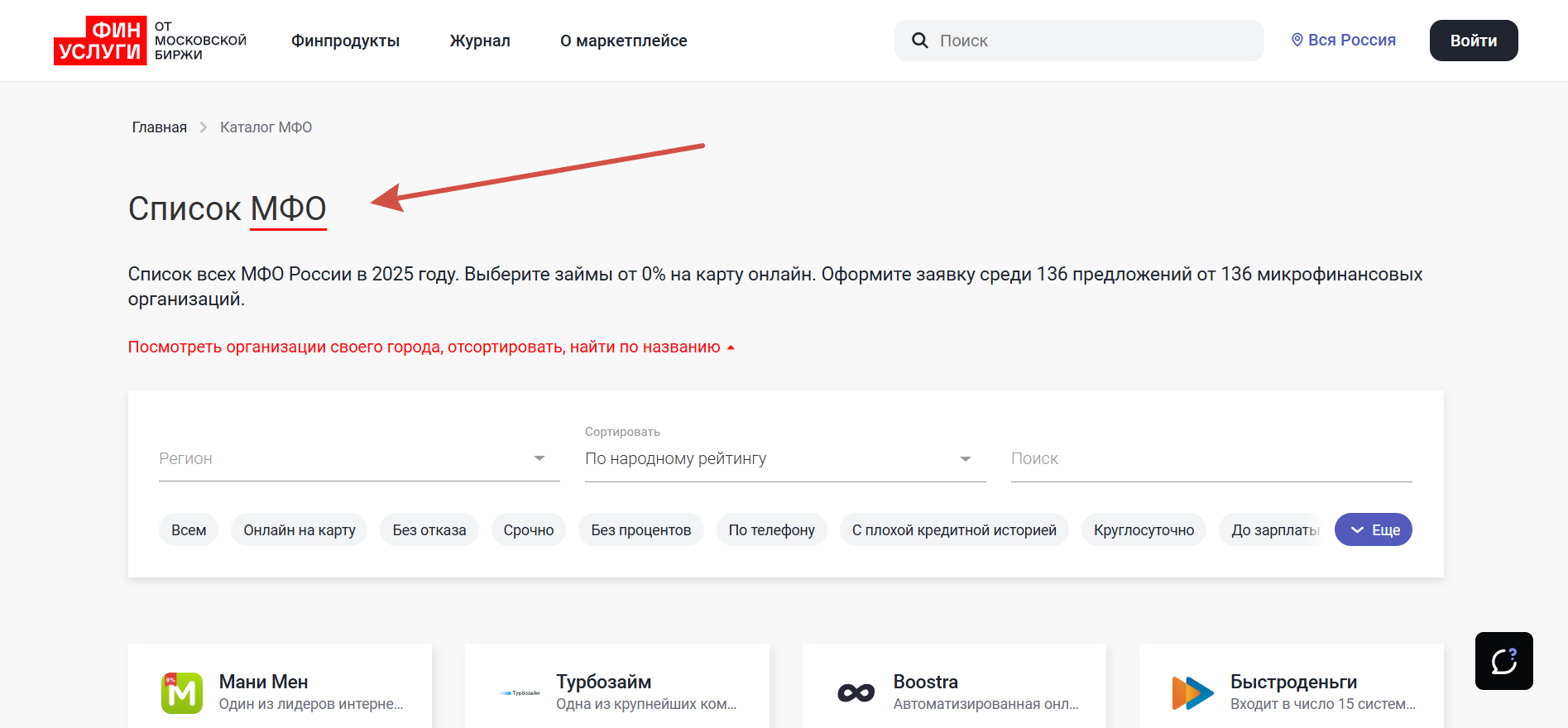
Task: Select the Всем filter chip
Action: 189,530
